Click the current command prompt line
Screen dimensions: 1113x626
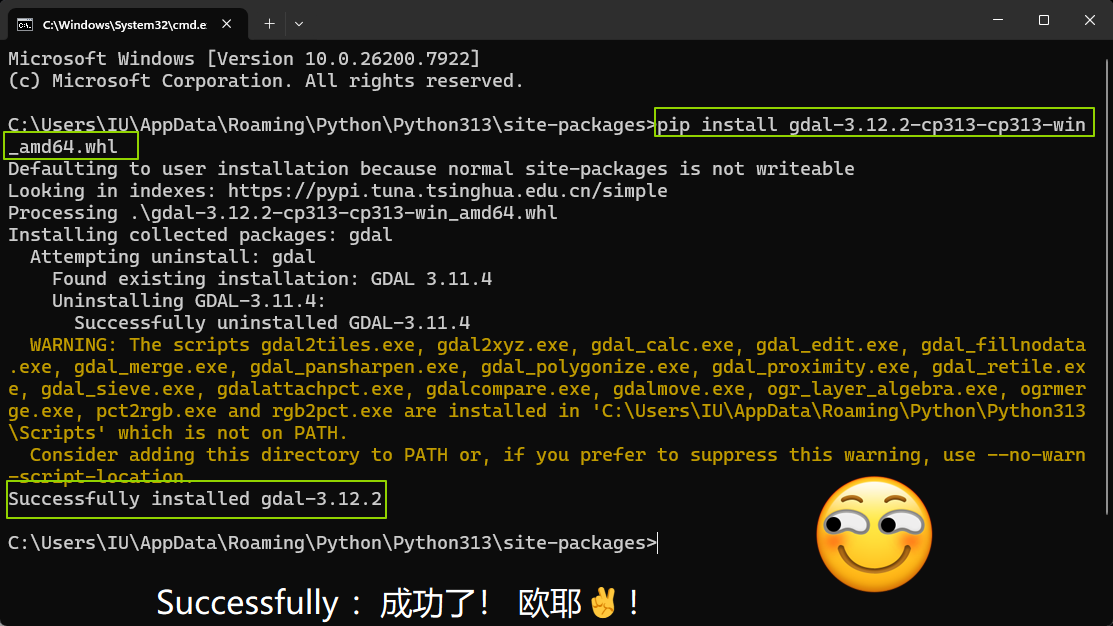click(332, 543)
